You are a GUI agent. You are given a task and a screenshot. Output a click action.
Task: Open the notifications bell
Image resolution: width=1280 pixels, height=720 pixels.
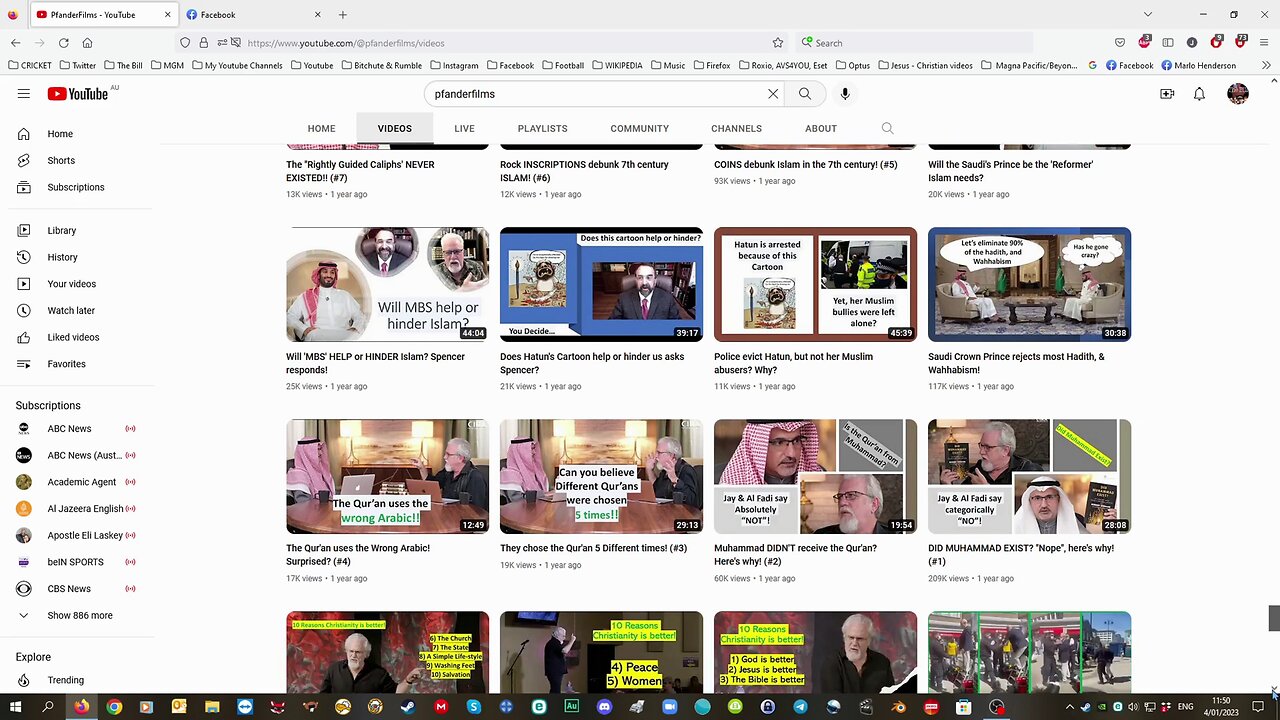tap(1199, 94)
